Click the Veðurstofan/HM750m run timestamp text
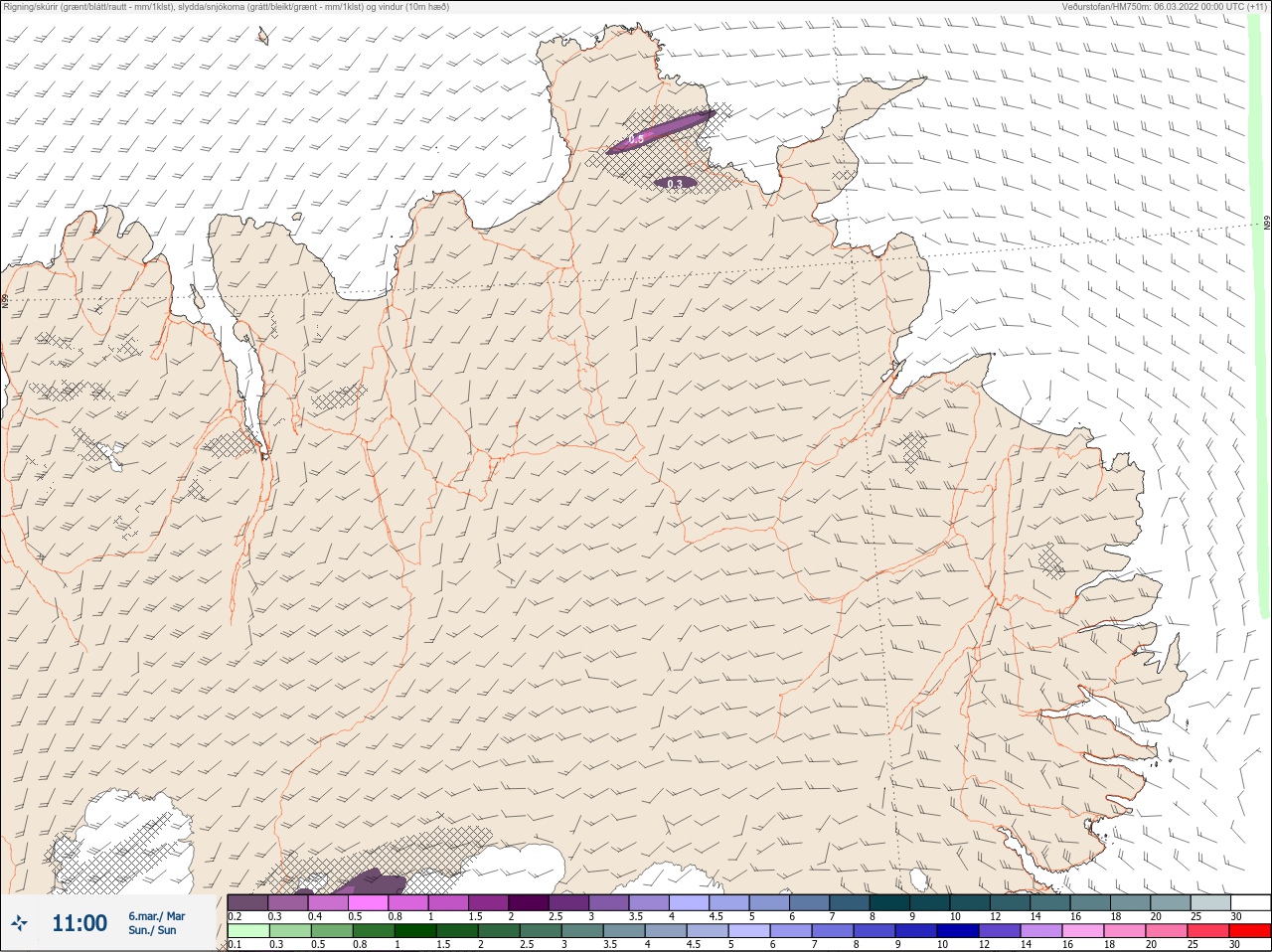This screenshot has height=952, width=1272. pyautogui.click(x=1165, y=7)
